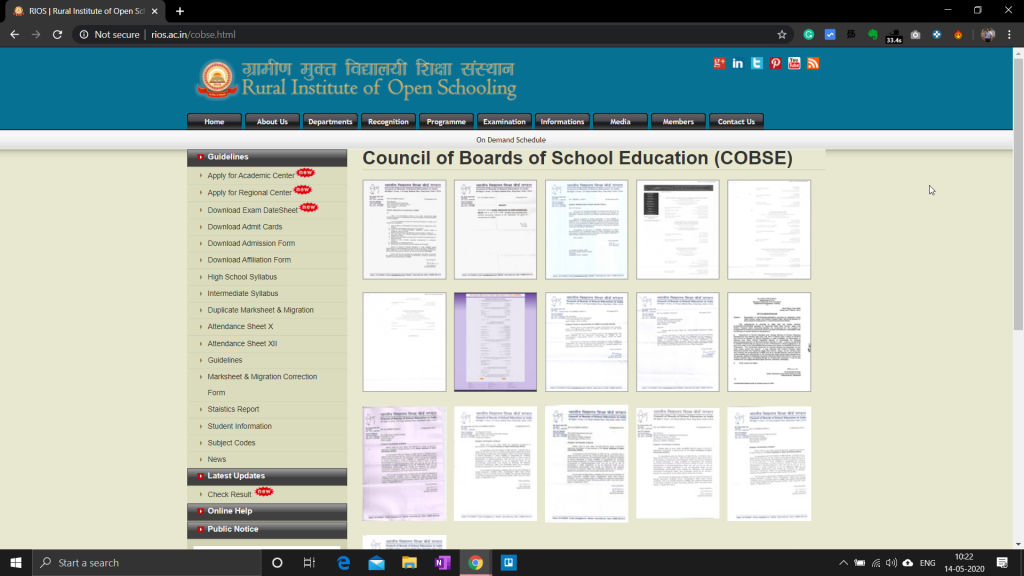Image resolution: width=1024 pixels, height=576 pixels.
Task: Open the Media menu
Action: point(620,121)
